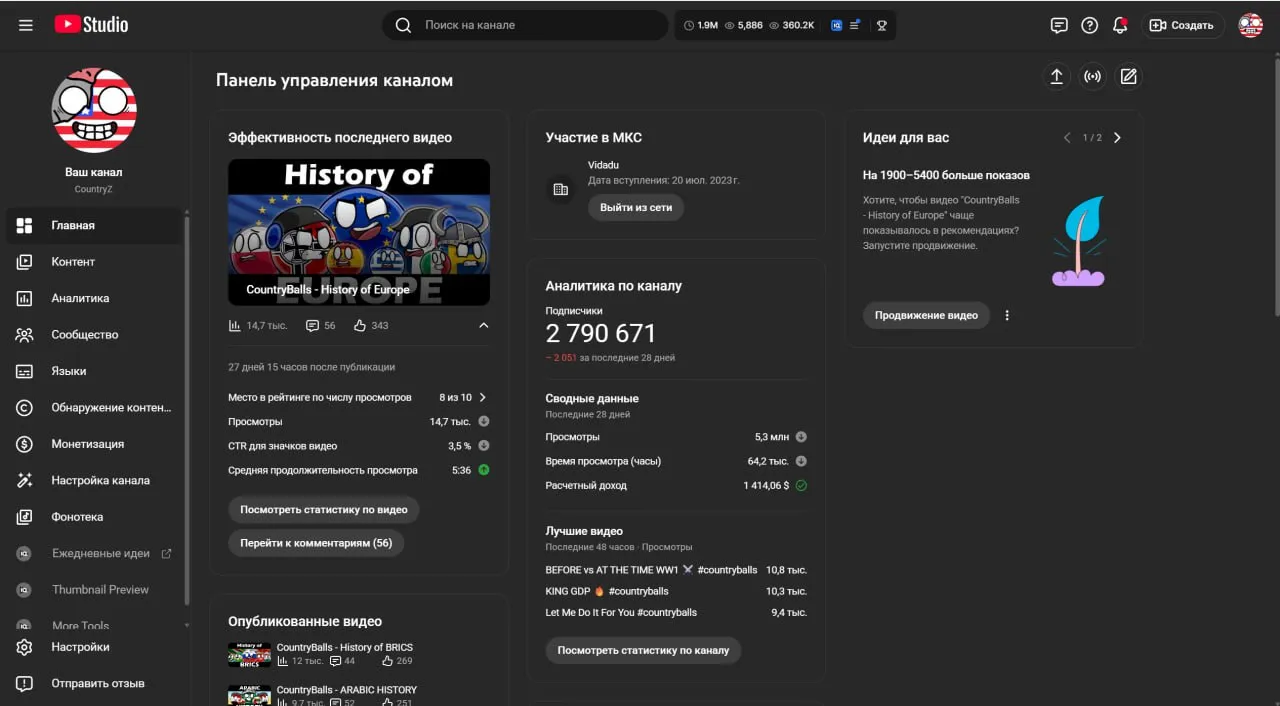Click subscriber count 2 790 671
The image size is (1280, 706).
pyautogui.click(x=601, y=333)
